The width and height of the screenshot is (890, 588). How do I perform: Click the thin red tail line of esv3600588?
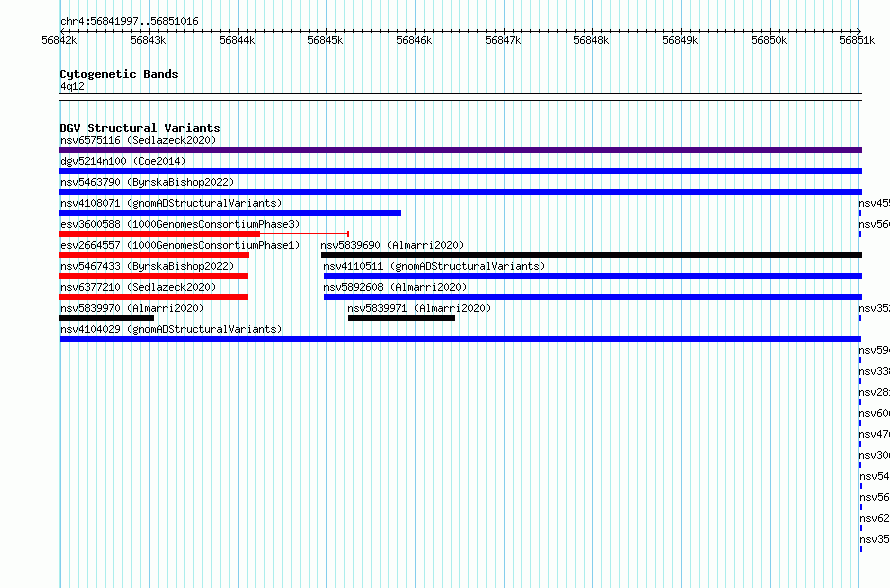tap(304, 234)
